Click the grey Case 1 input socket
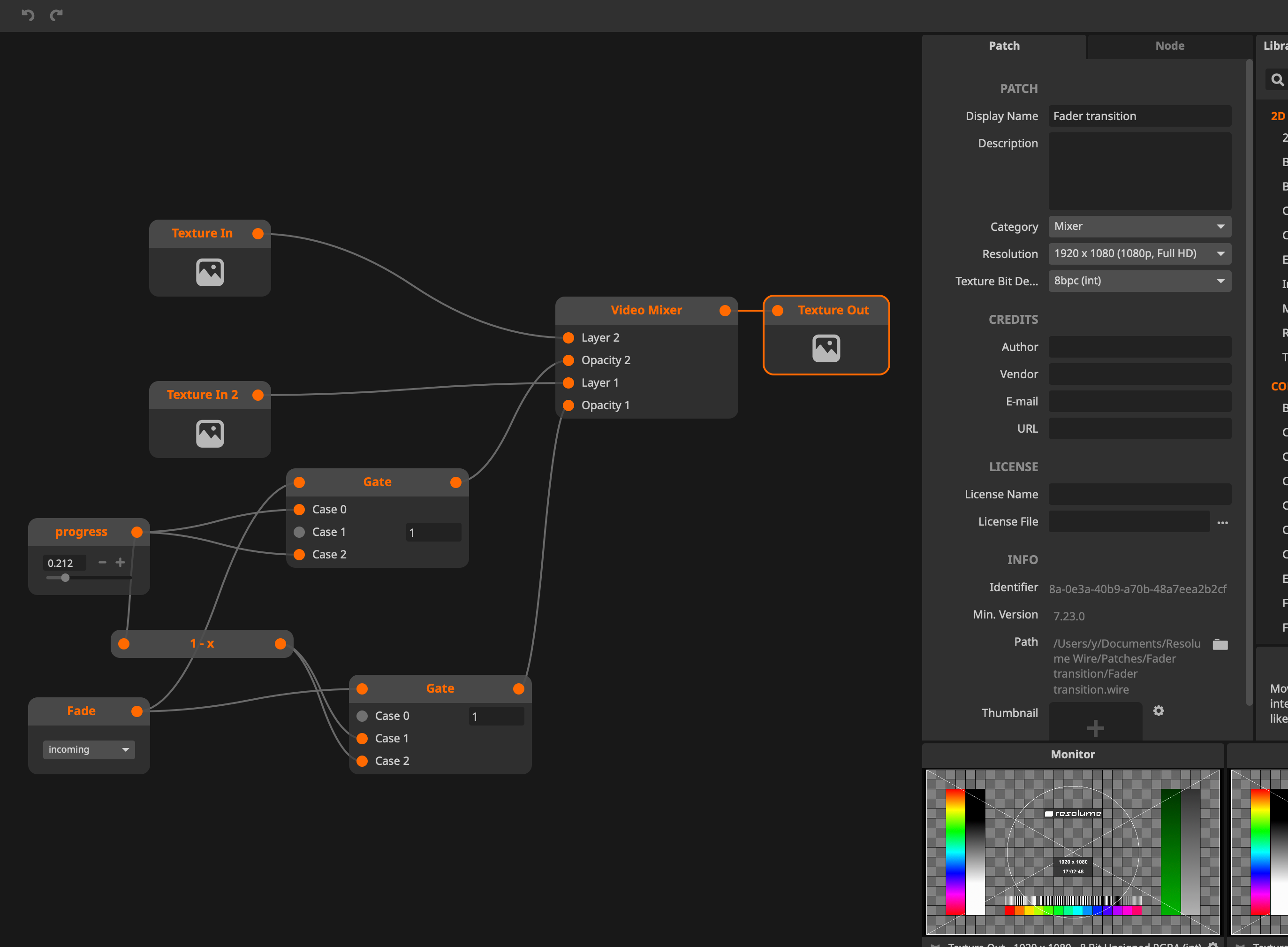 click(x=299, y=532)
